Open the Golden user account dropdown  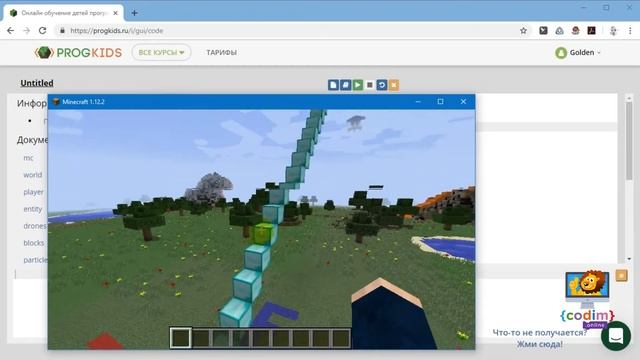578,53
